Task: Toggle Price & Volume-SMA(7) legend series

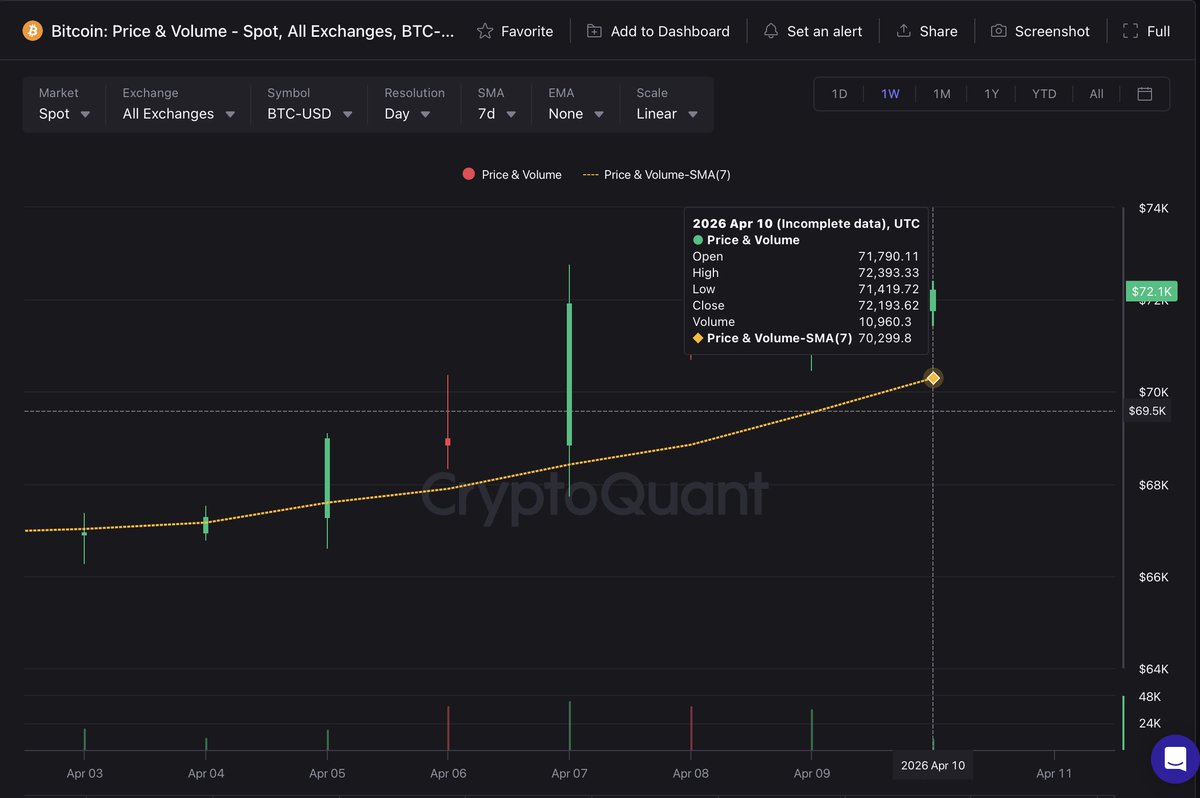Action: [x=656, y=175]
